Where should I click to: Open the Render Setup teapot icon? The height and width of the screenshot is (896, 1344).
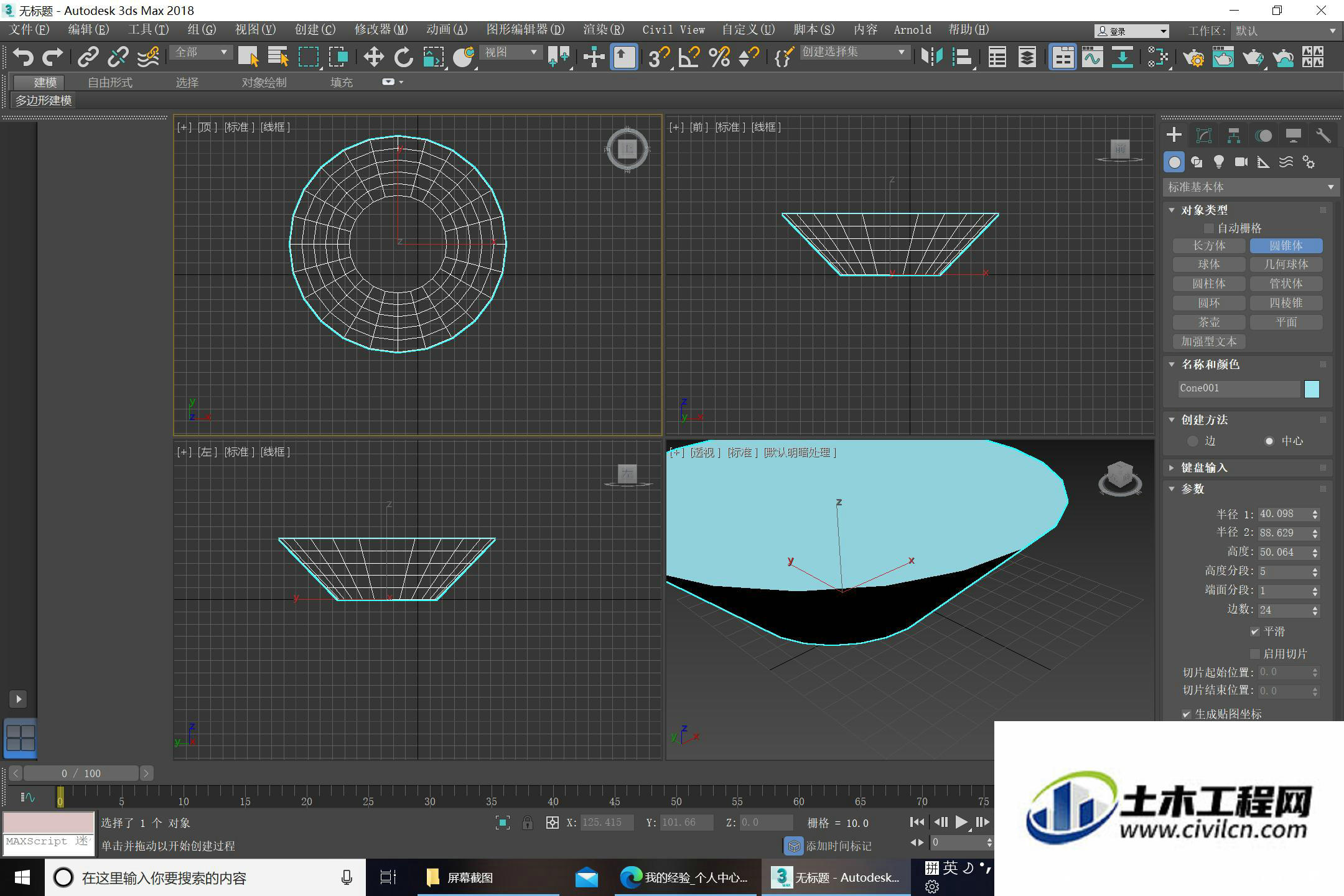(x=1193, y=57)
